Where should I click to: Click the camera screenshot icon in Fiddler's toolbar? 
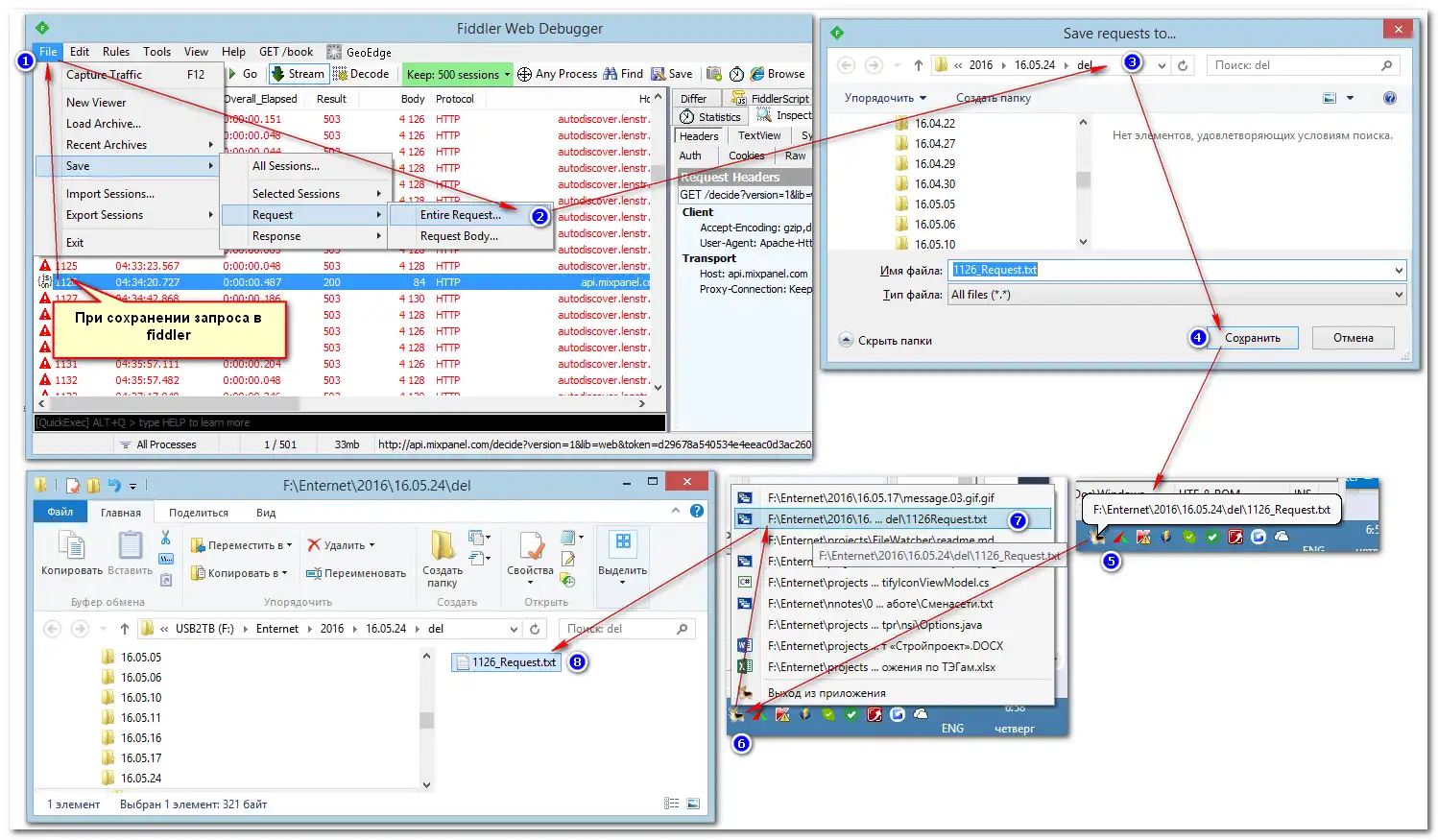click(713, 74)
